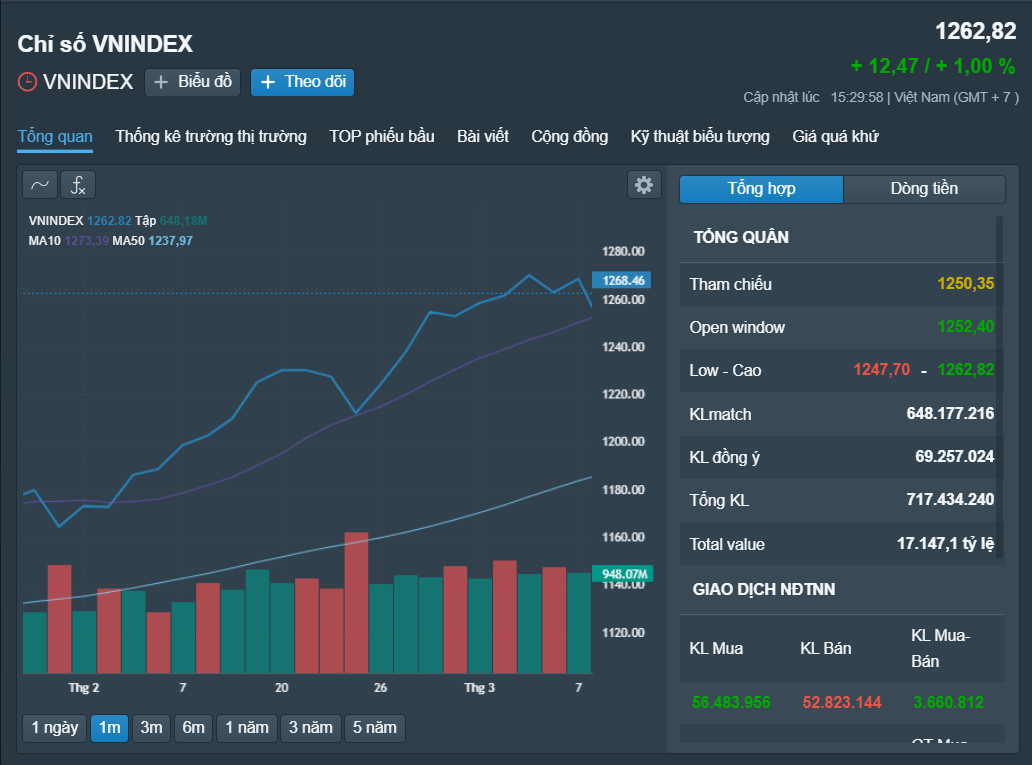Click the Biểu đồ button

point(192,82)
